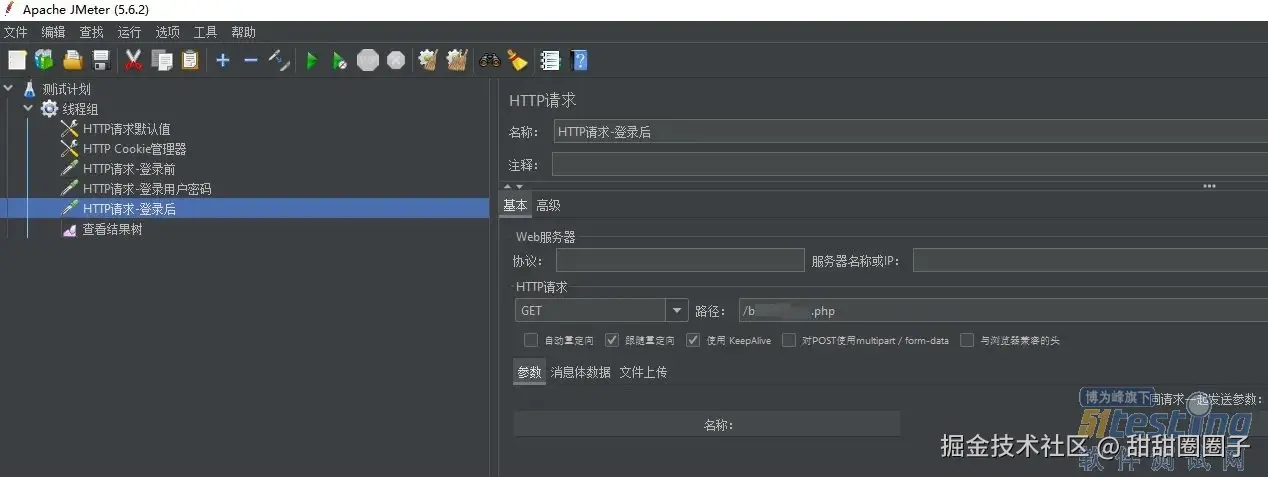Screen dimensions: 1268x477
Task: Switch to the 高级 tab
Action: pos(548,205)
